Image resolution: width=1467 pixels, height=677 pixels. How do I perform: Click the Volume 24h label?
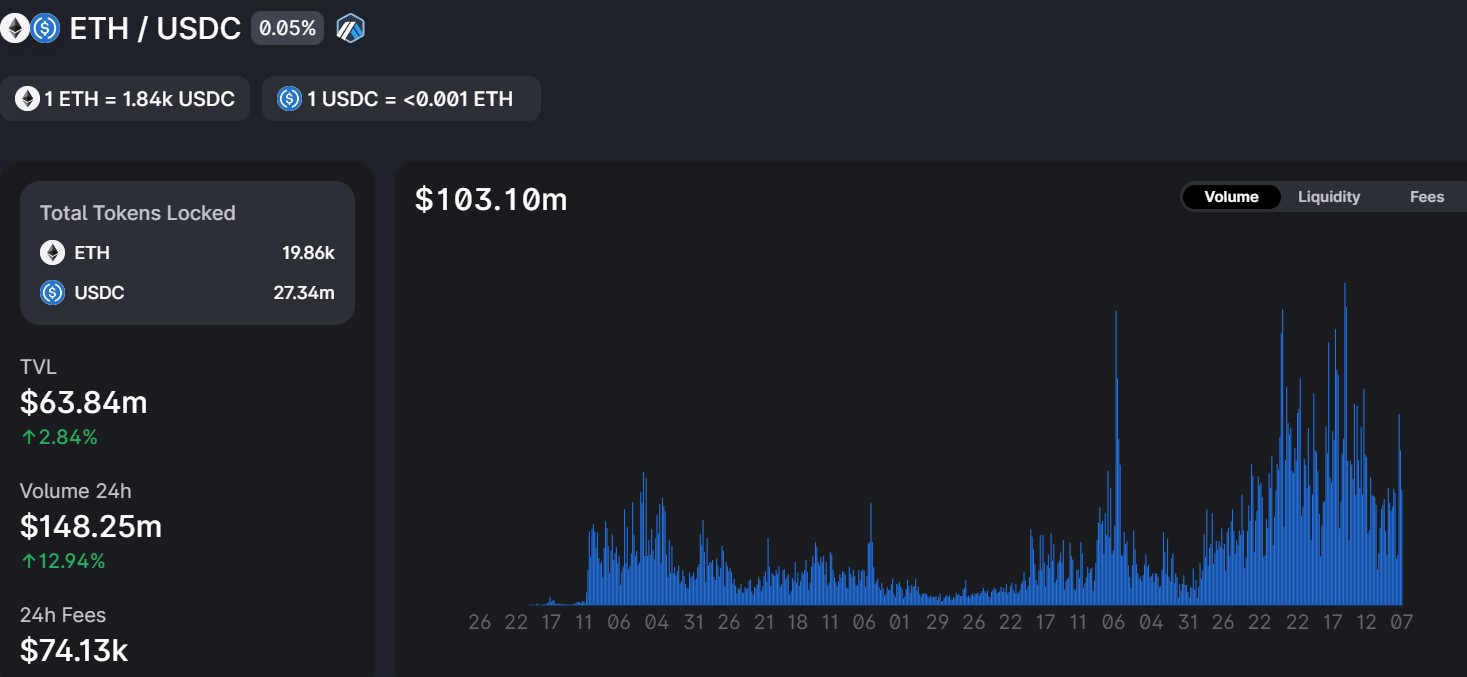click(x=76, y=491)
